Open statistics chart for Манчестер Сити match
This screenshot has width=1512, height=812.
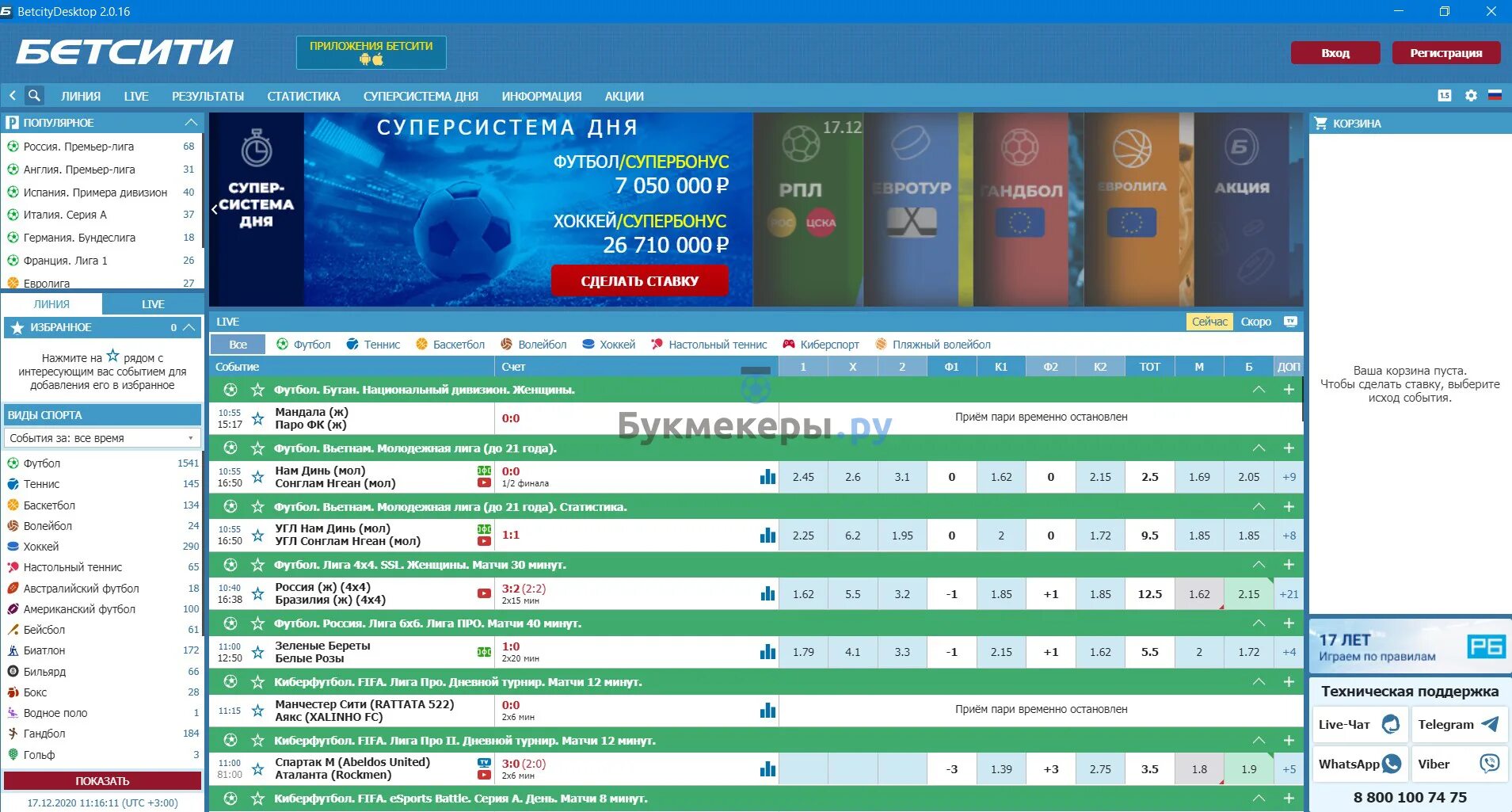767,711
